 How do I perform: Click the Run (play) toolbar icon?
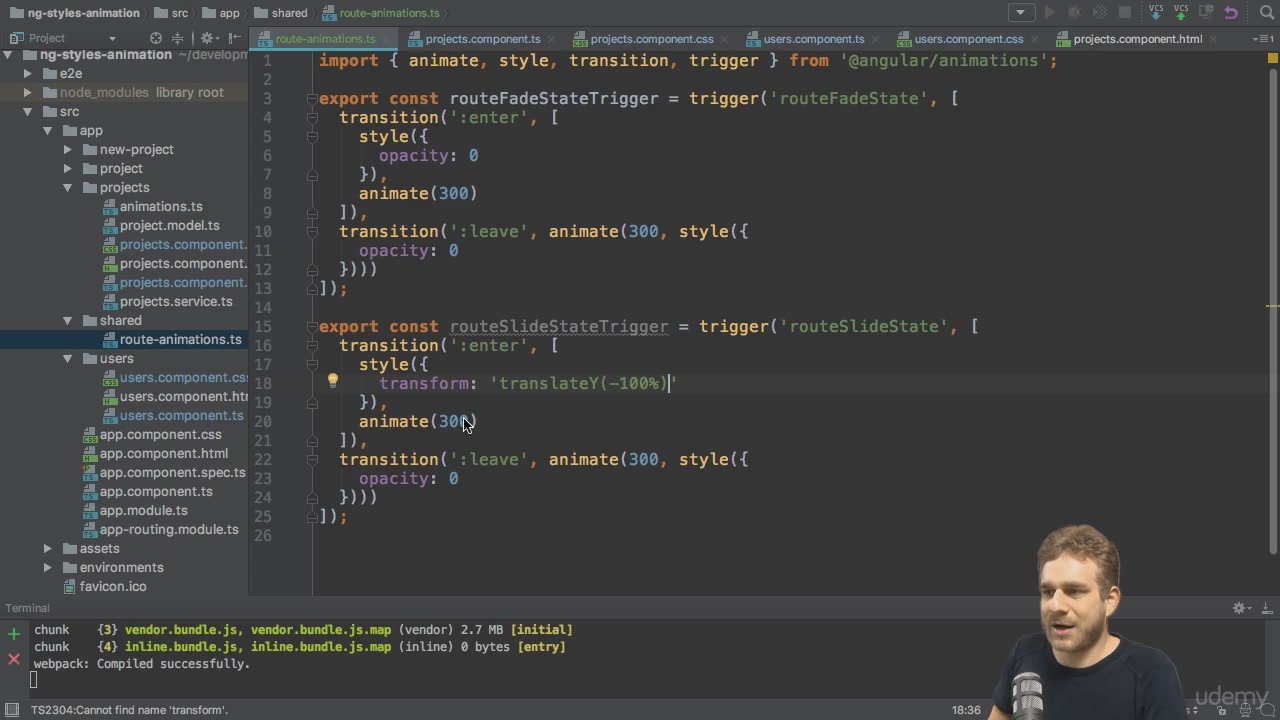(1050, 13)
